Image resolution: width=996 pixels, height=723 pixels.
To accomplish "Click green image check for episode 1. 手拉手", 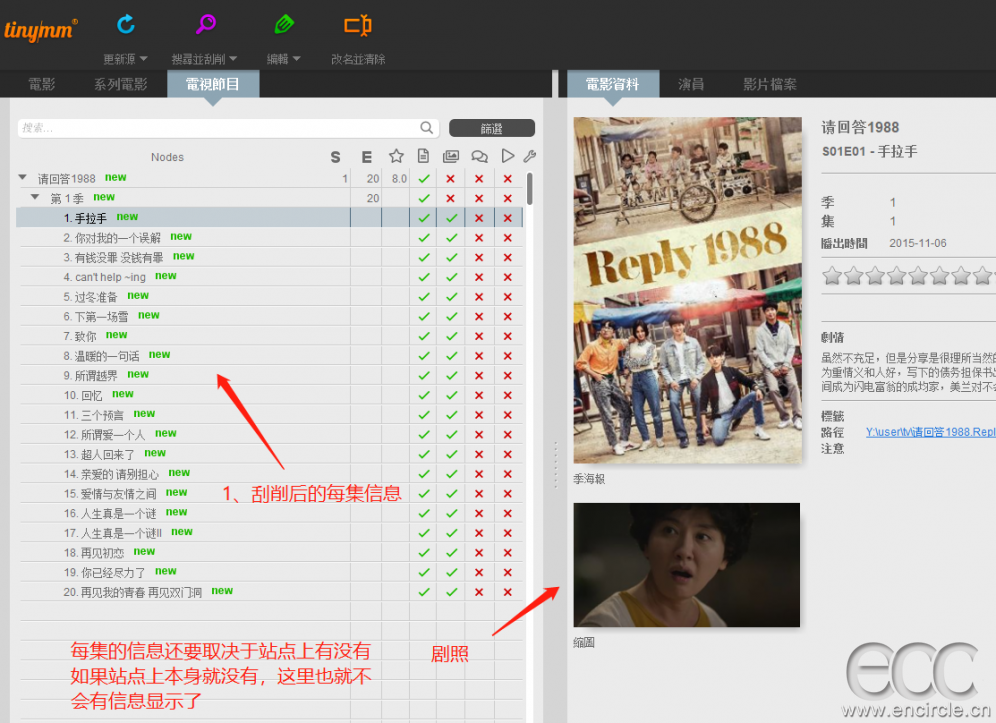I will 452,218.
